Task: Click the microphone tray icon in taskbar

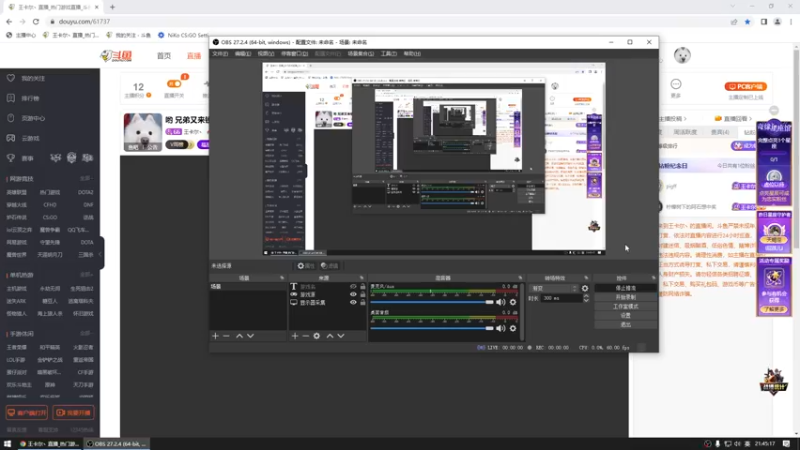Action: pyautogui.click(x=717, y=444)
